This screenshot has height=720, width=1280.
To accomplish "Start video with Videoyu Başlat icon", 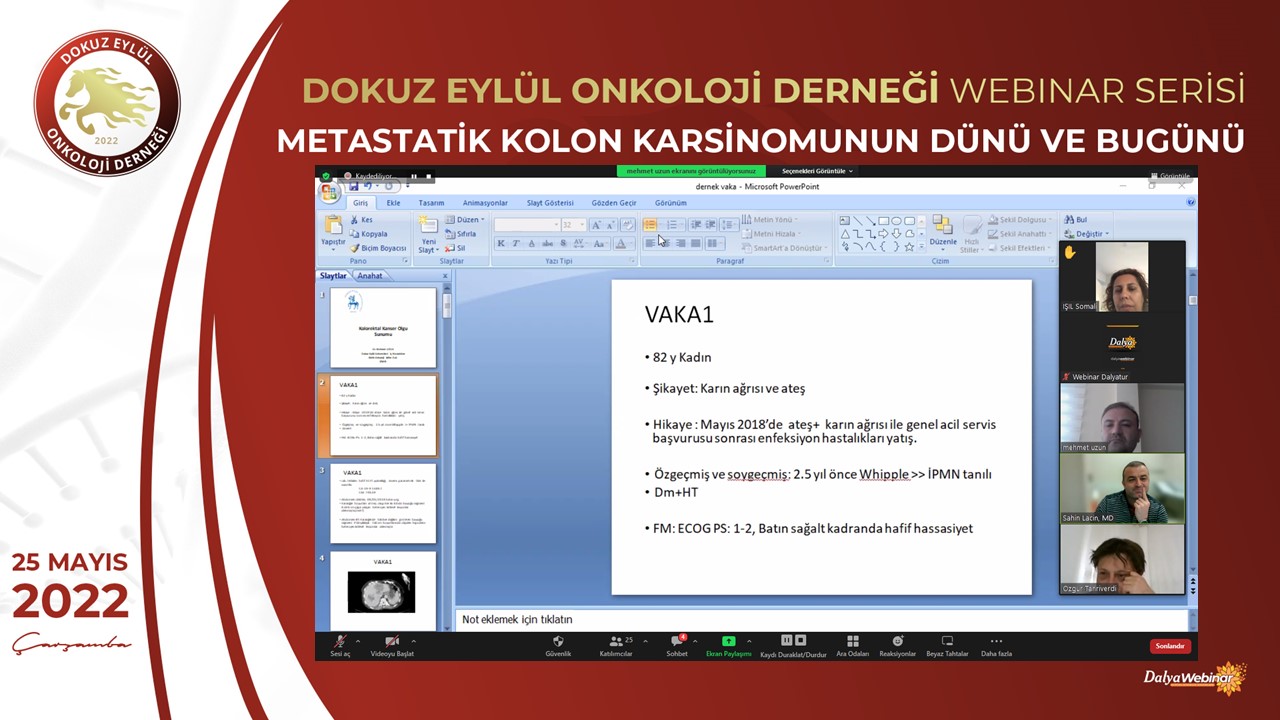I will pos(392,642).
